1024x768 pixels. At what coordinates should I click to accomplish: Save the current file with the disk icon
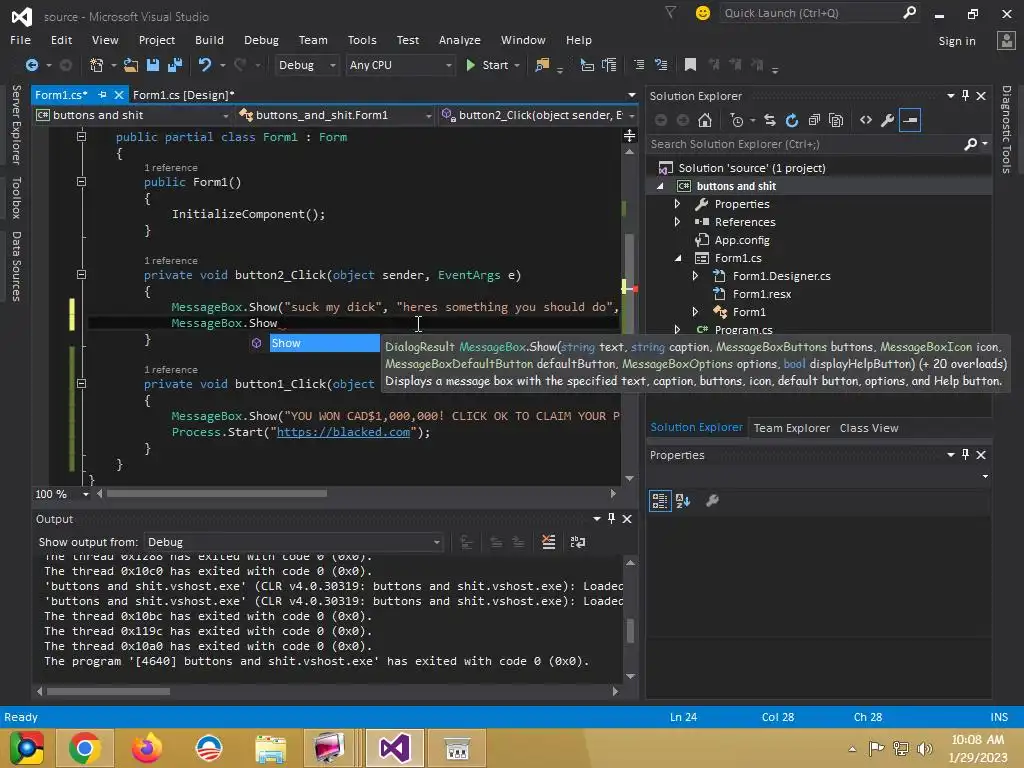(153, 65)
